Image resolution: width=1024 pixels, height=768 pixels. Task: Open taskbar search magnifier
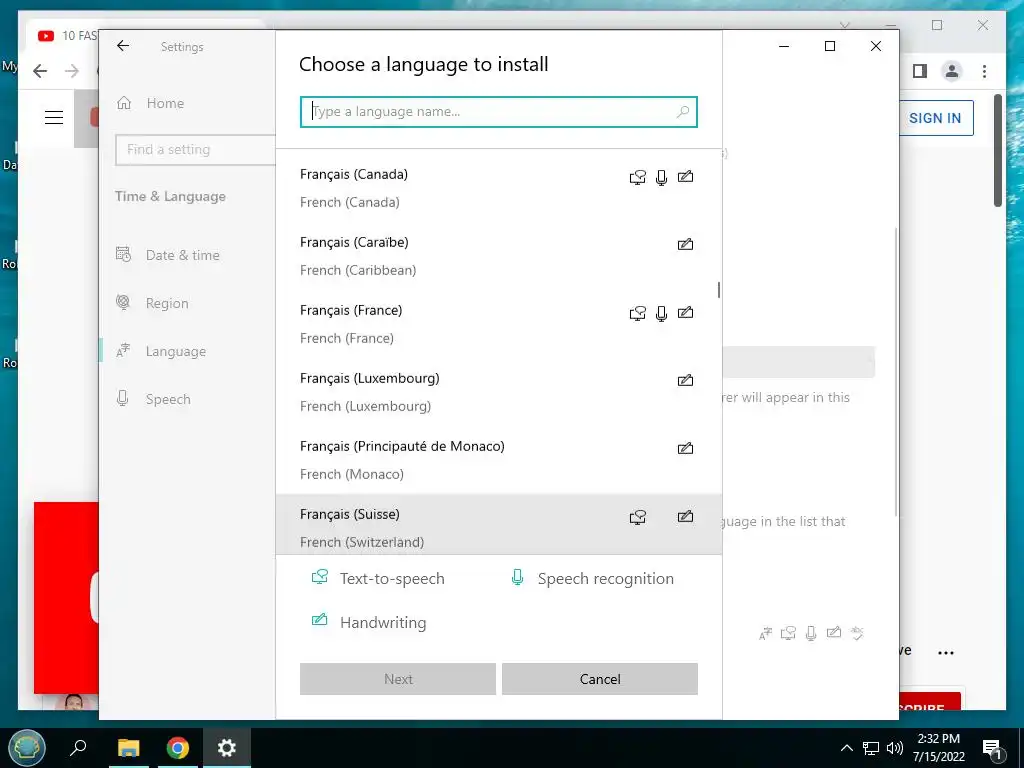coord(78,747)
